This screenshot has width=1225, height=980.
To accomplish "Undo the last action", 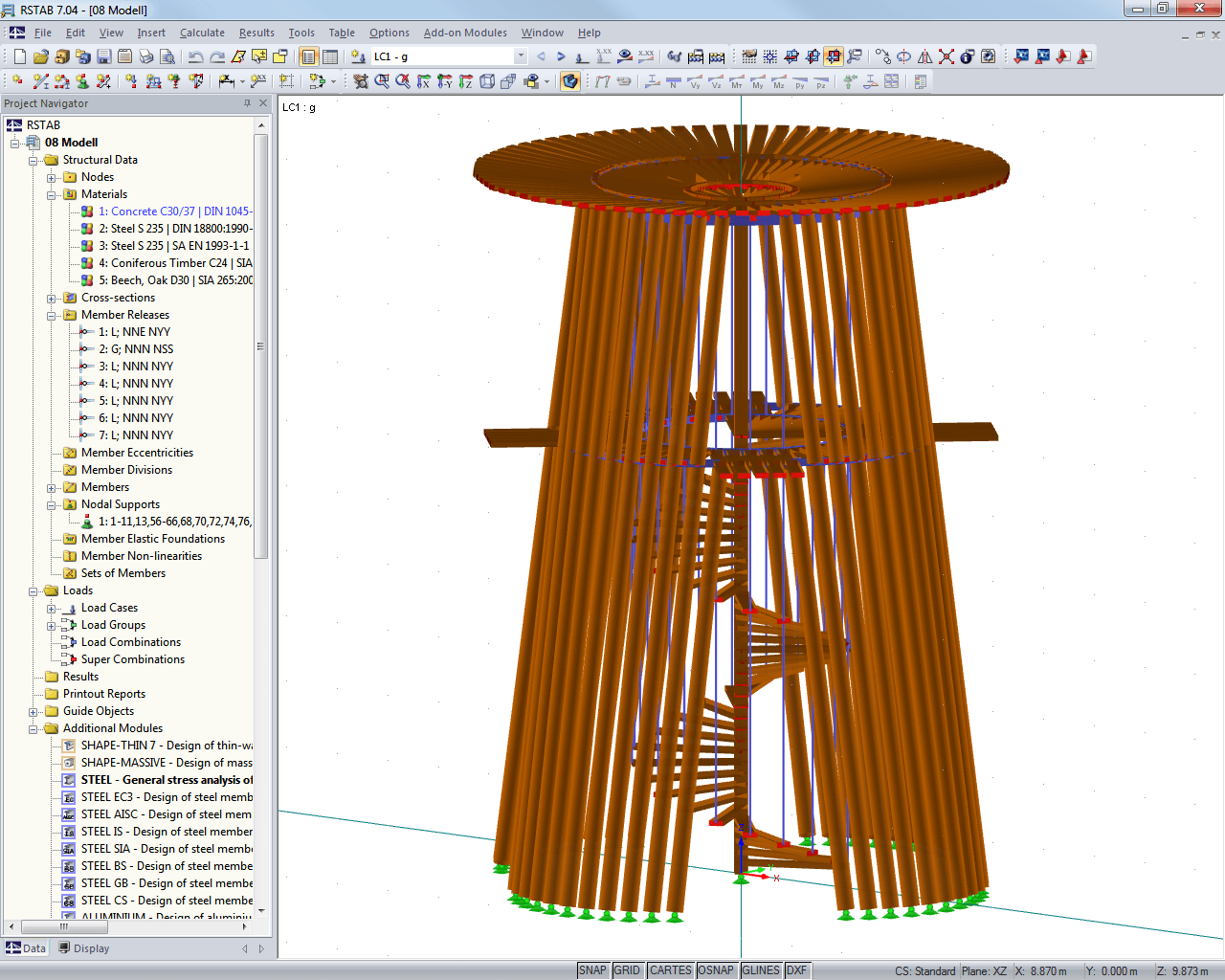I will tap(194, 57).
